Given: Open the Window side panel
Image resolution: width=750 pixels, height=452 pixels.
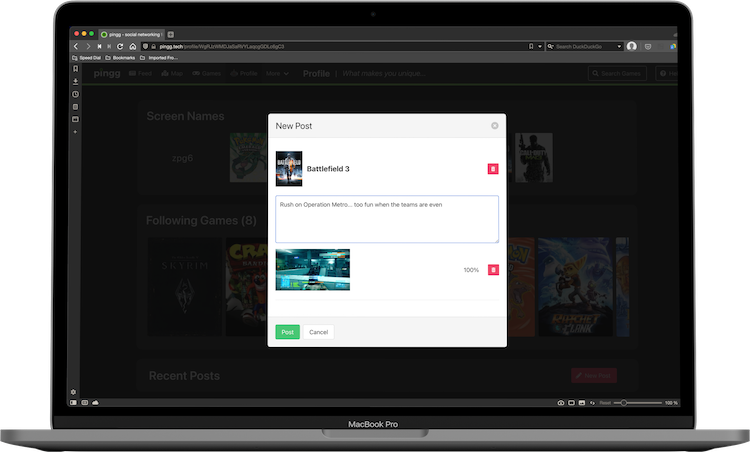Looking at the screenshot, I should point(75,119).
